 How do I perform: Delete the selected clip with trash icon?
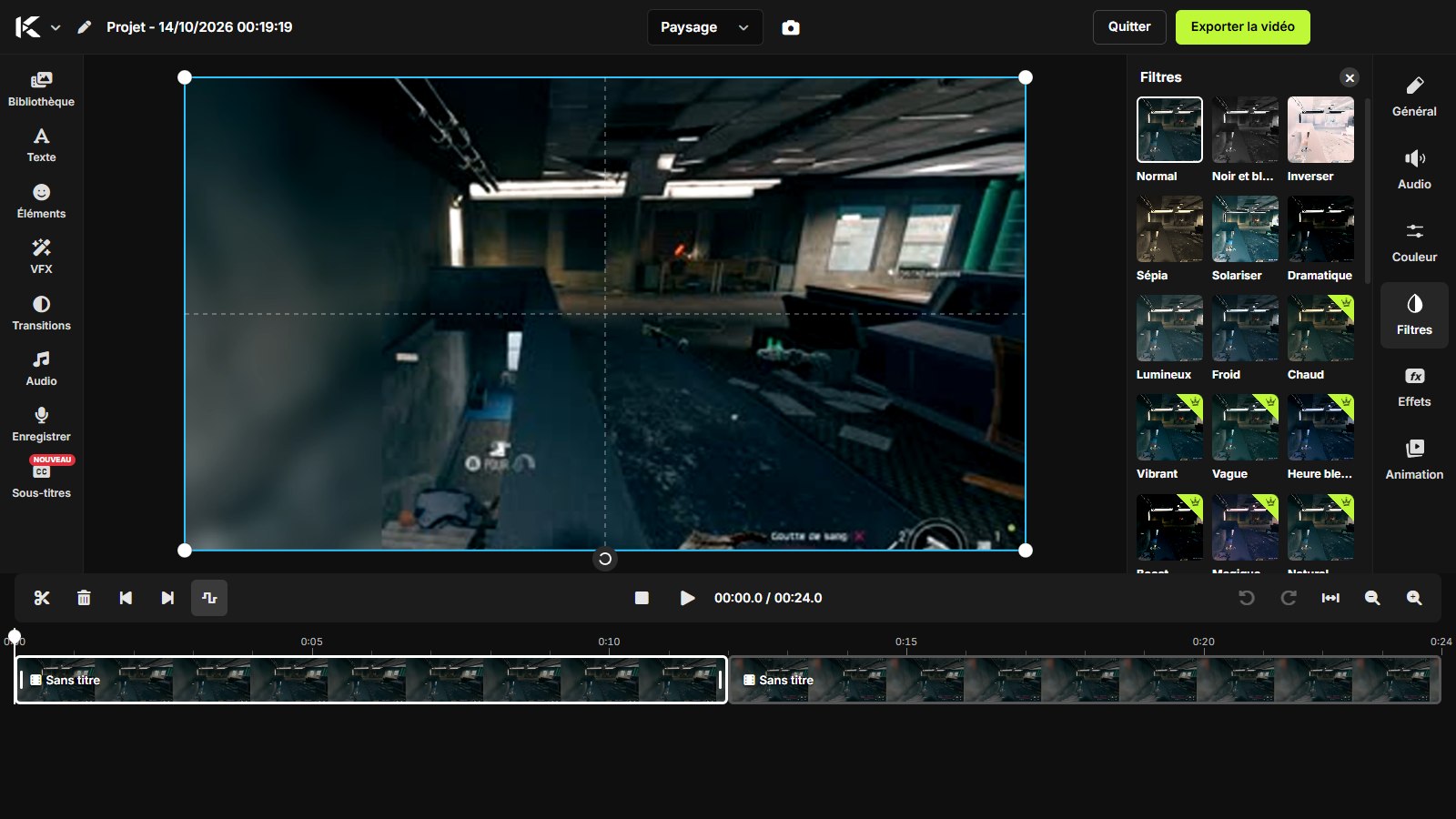coord(84,598)
